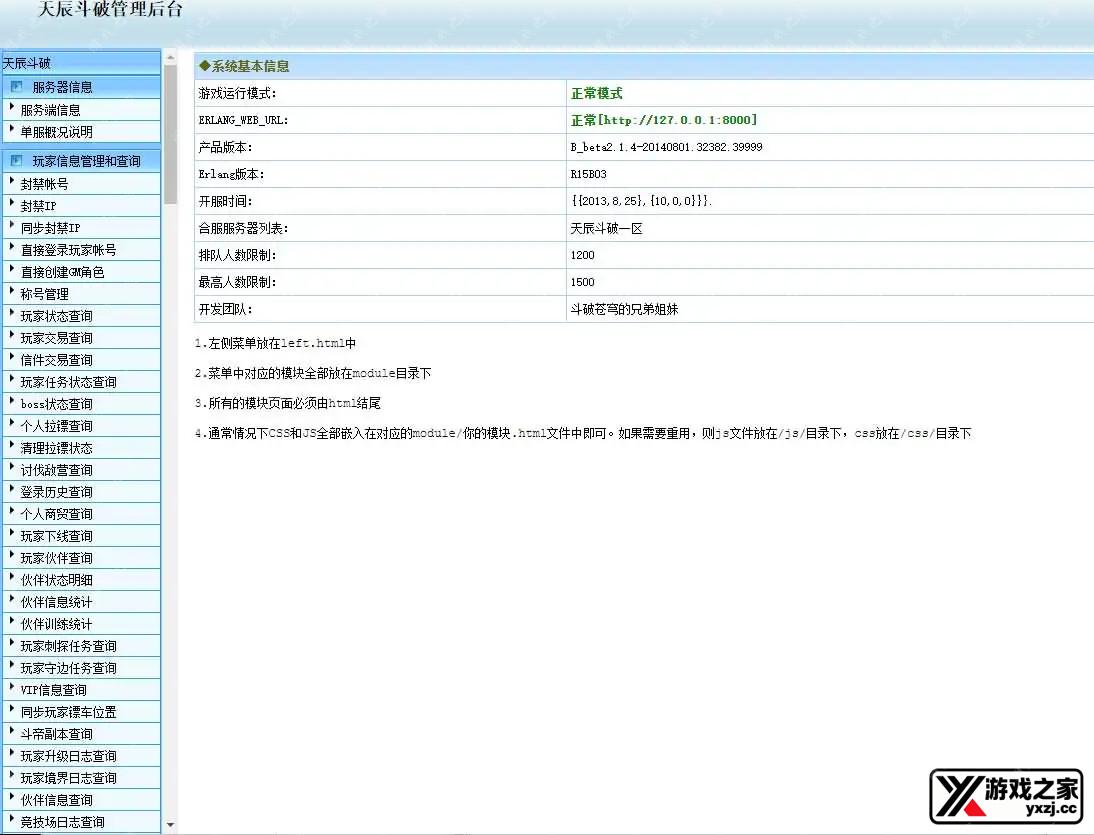The width and height of the screenshot is (1094, 835).
Task: Select 清理拉镖状态 in sidebar
Action: 57,448
